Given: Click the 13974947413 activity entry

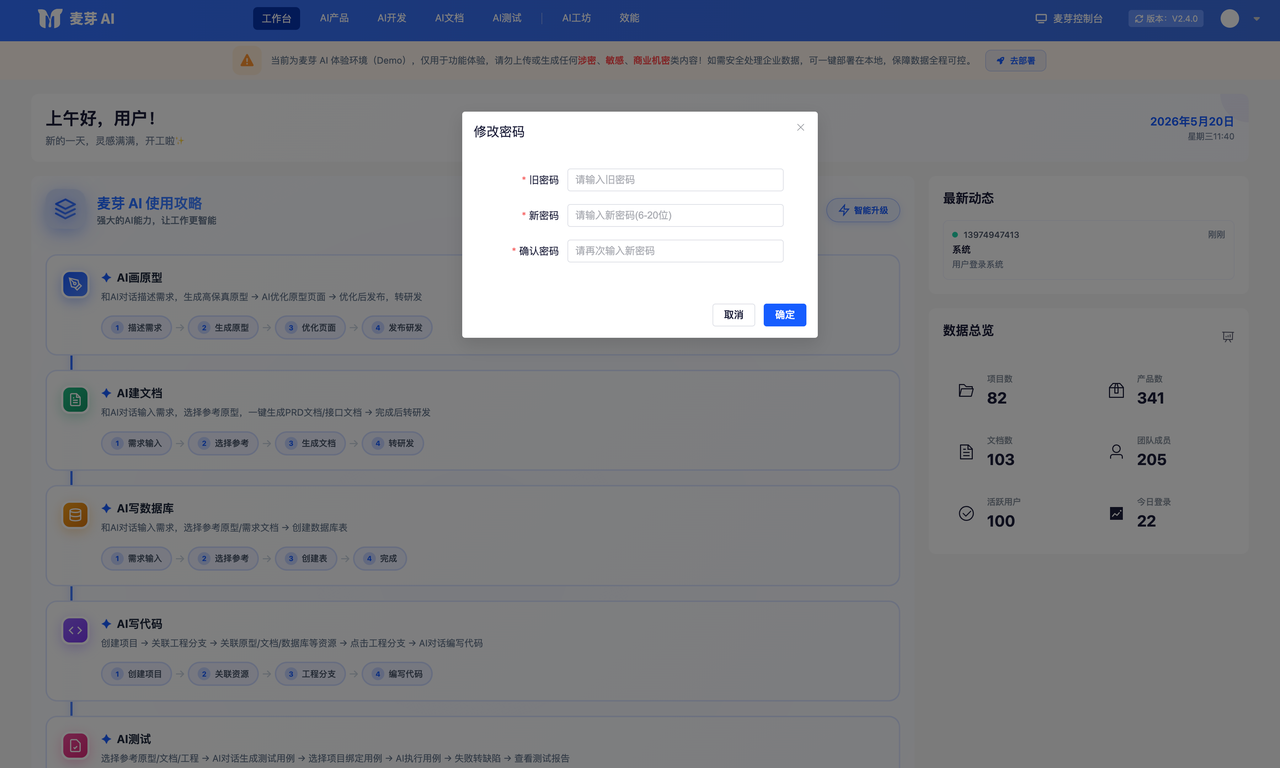Looking at the screenshot, I should (1088, 250).
